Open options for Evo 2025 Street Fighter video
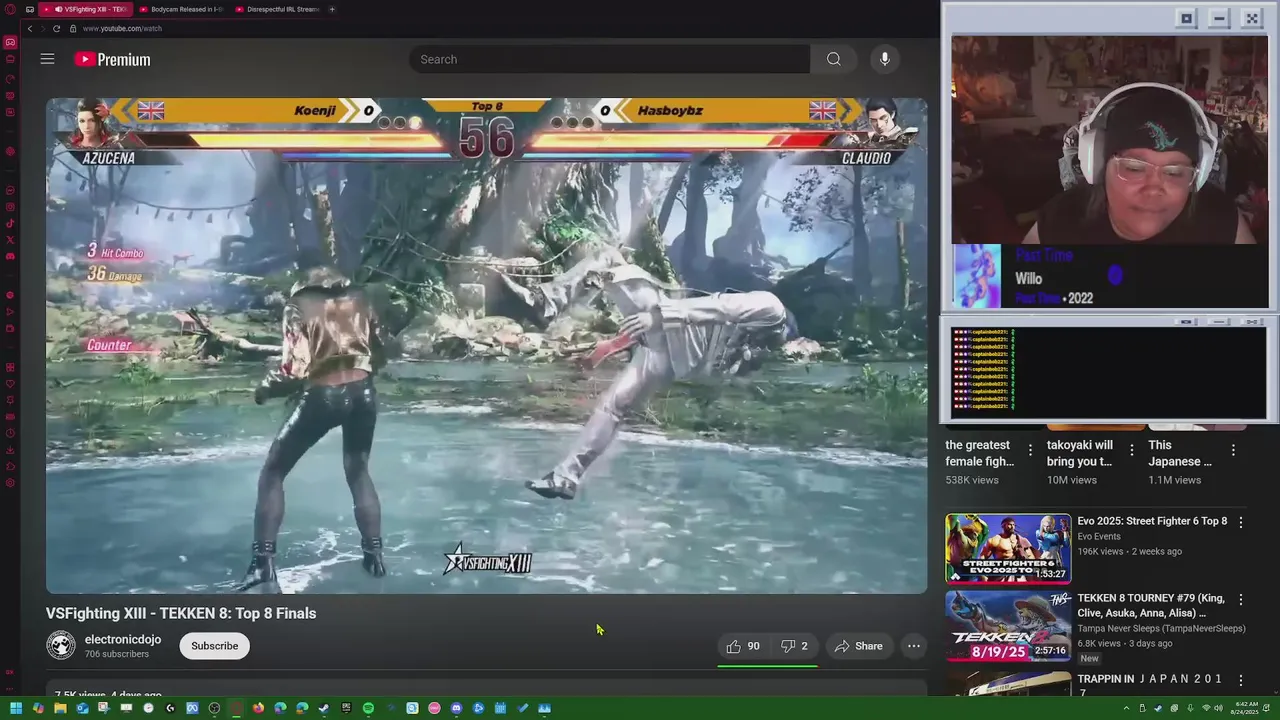Viewport: 1280px width, 720px height. [x=1240, y=522]
